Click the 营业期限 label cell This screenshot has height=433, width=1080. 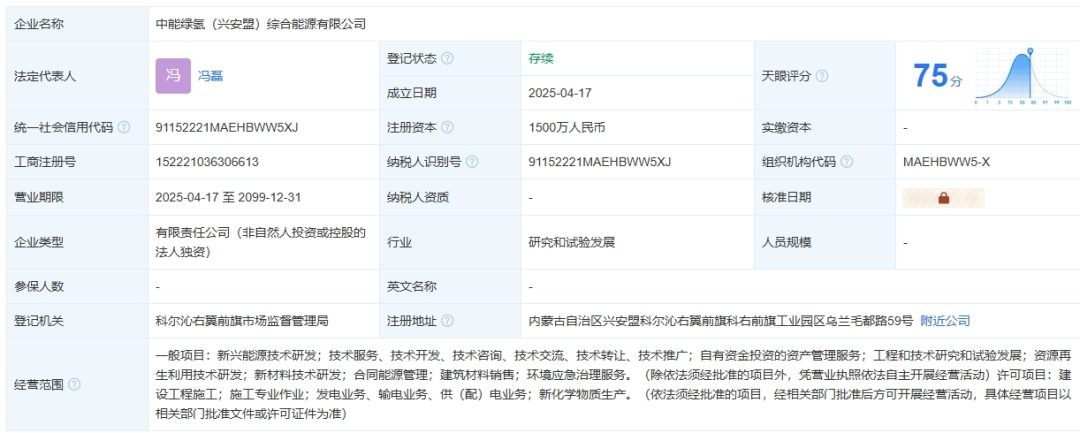[x=77, y=198]
